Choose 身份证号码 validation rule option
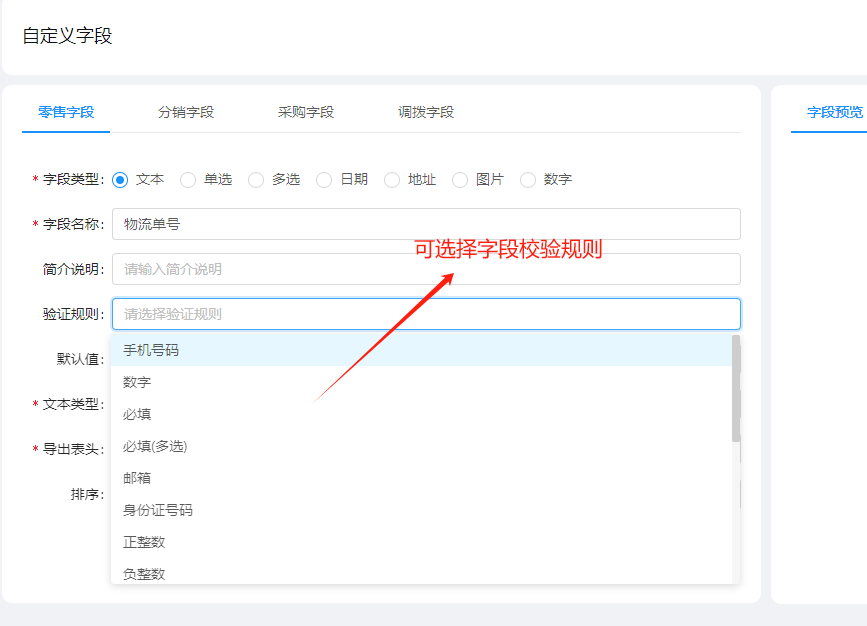Screen dimensions: 867x626 tap(421, 510)
